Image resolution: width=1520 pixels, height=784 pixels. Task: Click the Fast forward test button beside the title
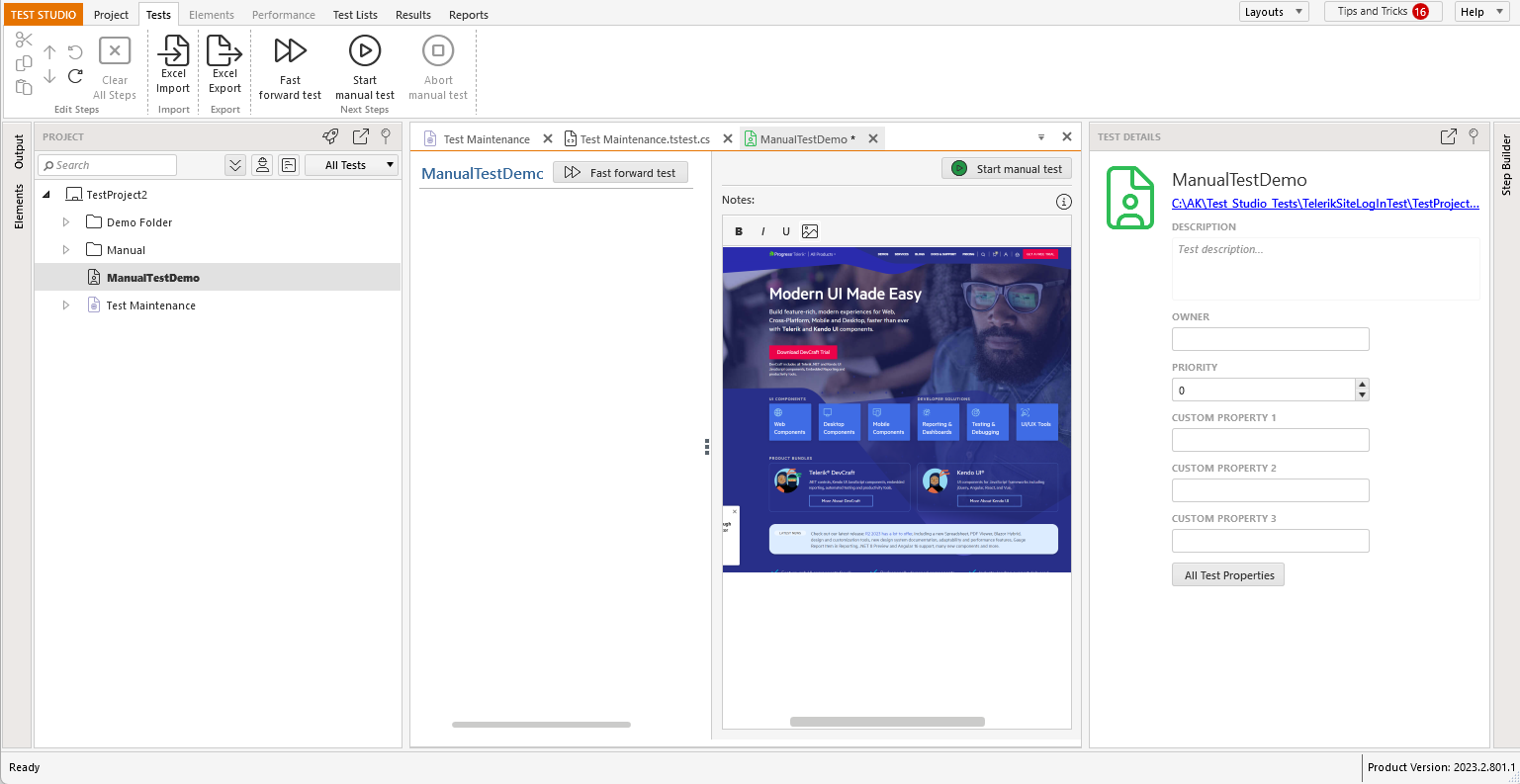(620, 172)
